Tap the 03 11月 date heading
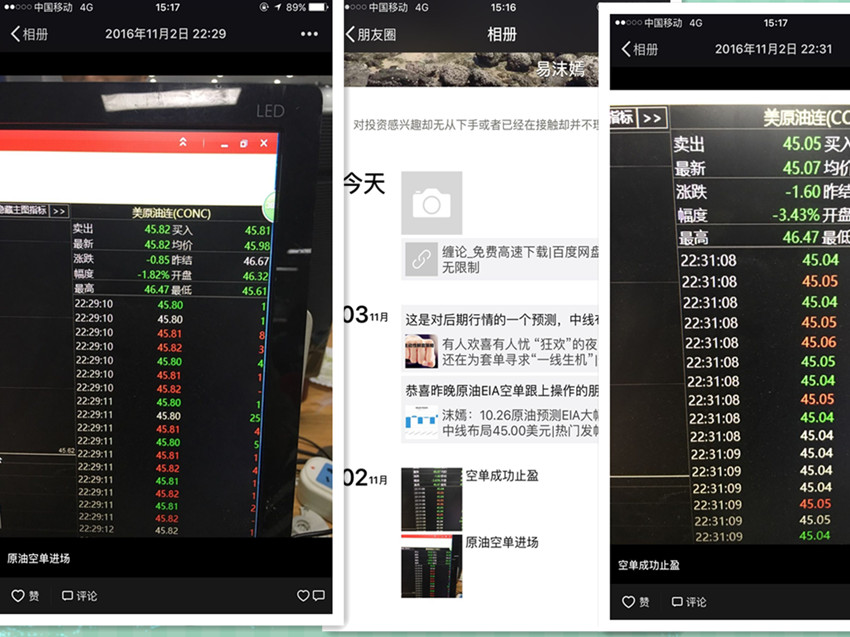Image resolution: width=850 pixels, height=637 pixels. (x=365, y=315)
